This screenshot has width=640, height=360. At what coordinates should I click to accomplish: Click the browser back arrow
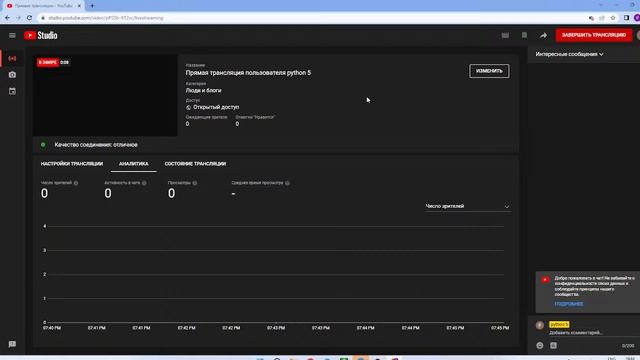pyautogui.click(x=7, y=18)
